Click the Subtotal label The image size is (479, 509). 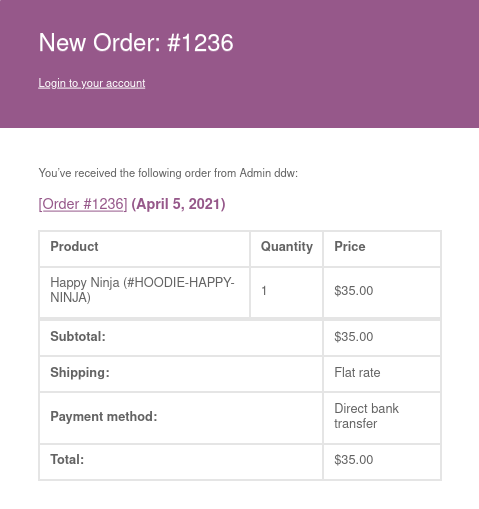(x=78, y=337)
